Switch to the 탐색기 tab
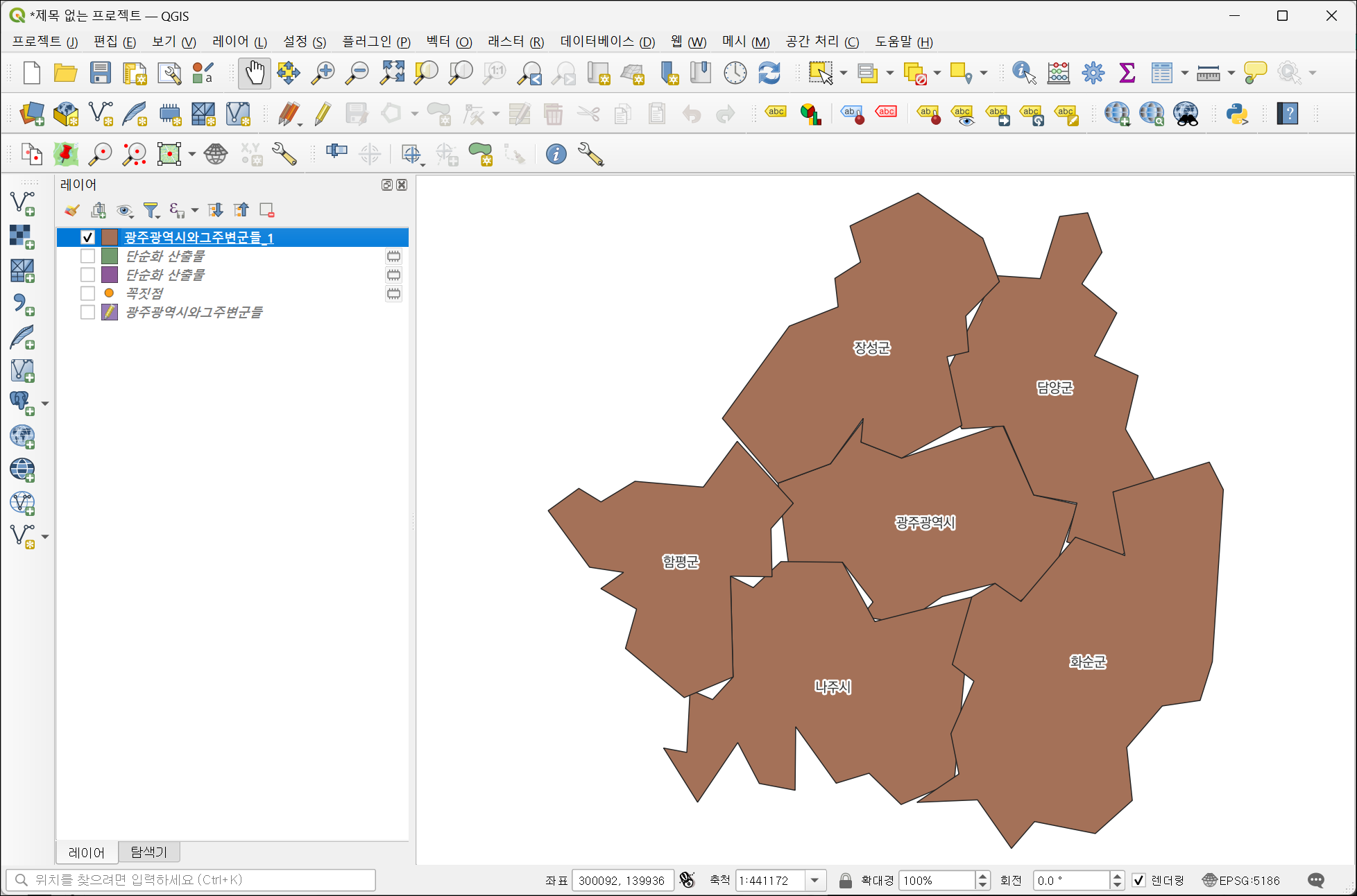Image resolution: width=1357 pixels, height=896 pixels. tap(148, 852)
